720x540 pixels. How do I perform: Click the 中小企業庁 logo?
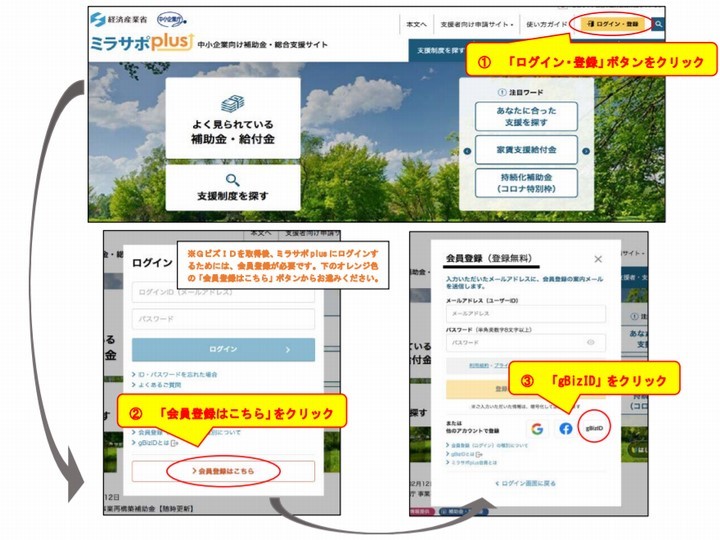pyautogui.click(x=171, y=19)
